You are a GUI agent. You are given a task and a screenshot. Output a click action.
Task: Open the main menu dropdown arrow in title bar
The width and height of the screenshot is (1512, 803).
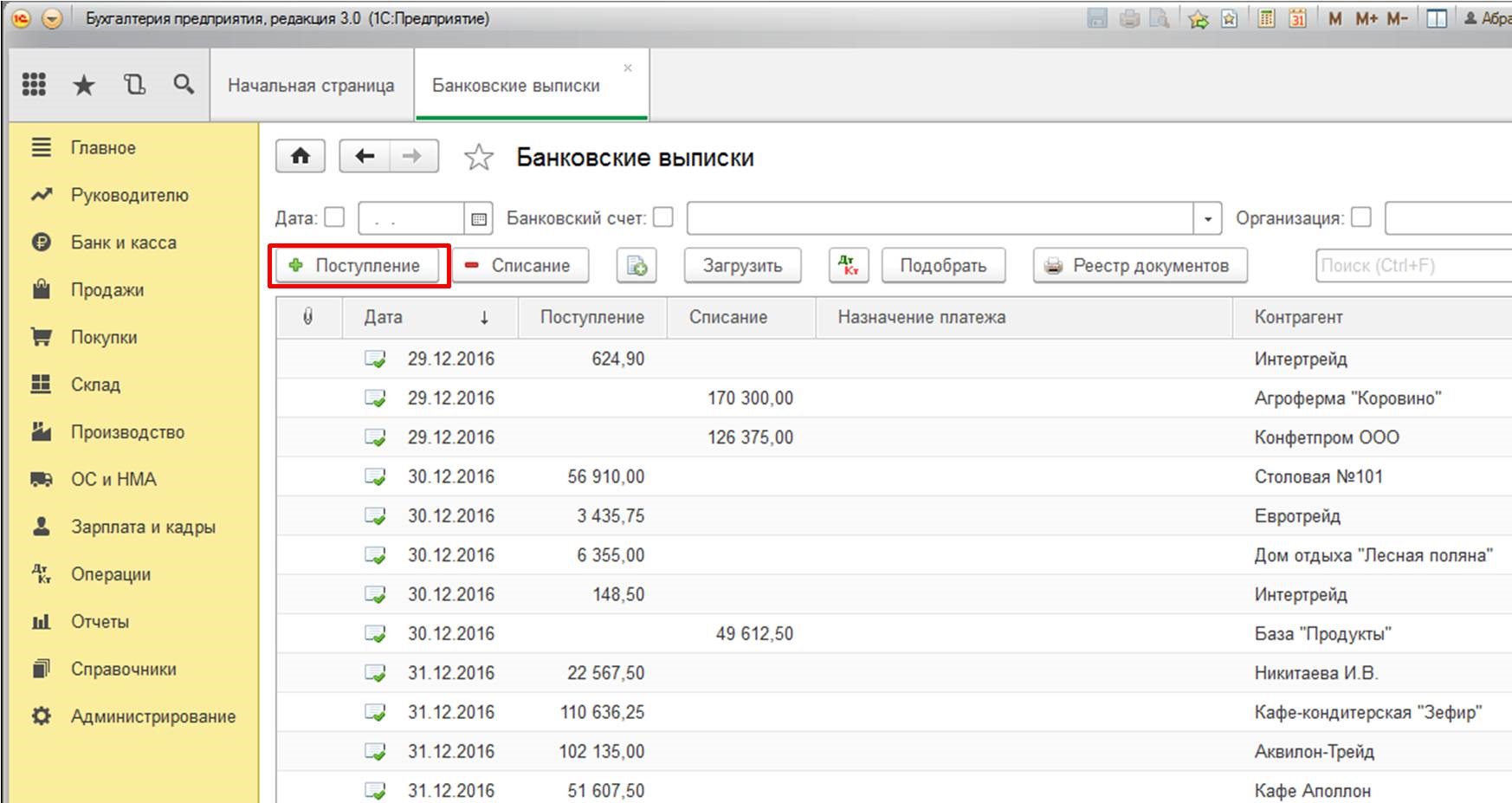point(53,18)
